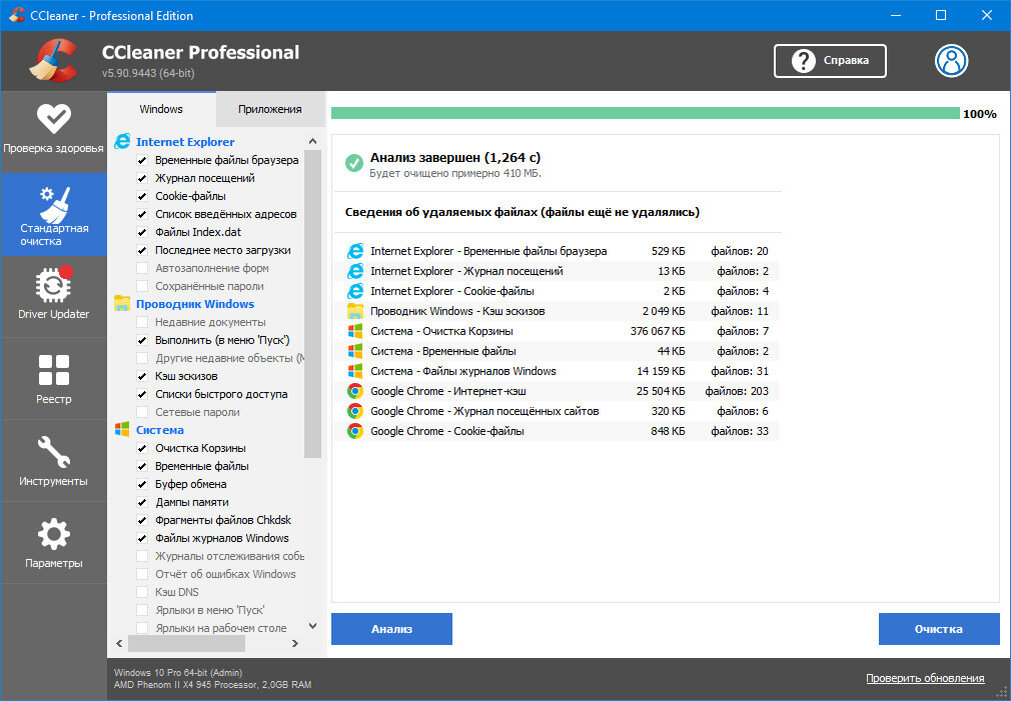The width and height of the screenshot is (1011, 701).
Task: Uncheck Кэш эскизов checkbox
Action: pos(142,376)
